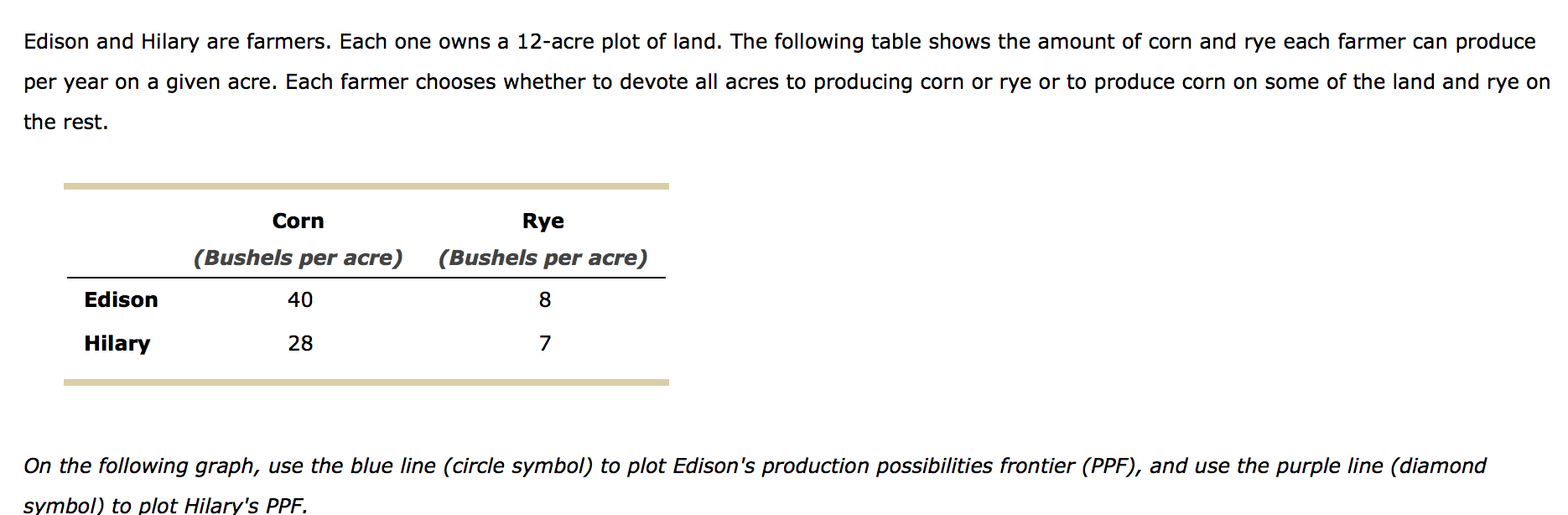Viewport: 1568px width, 515px height.
Task: Click the text "symbol) to plot Hilary's PPF"
Action: [x=164, y=505]
